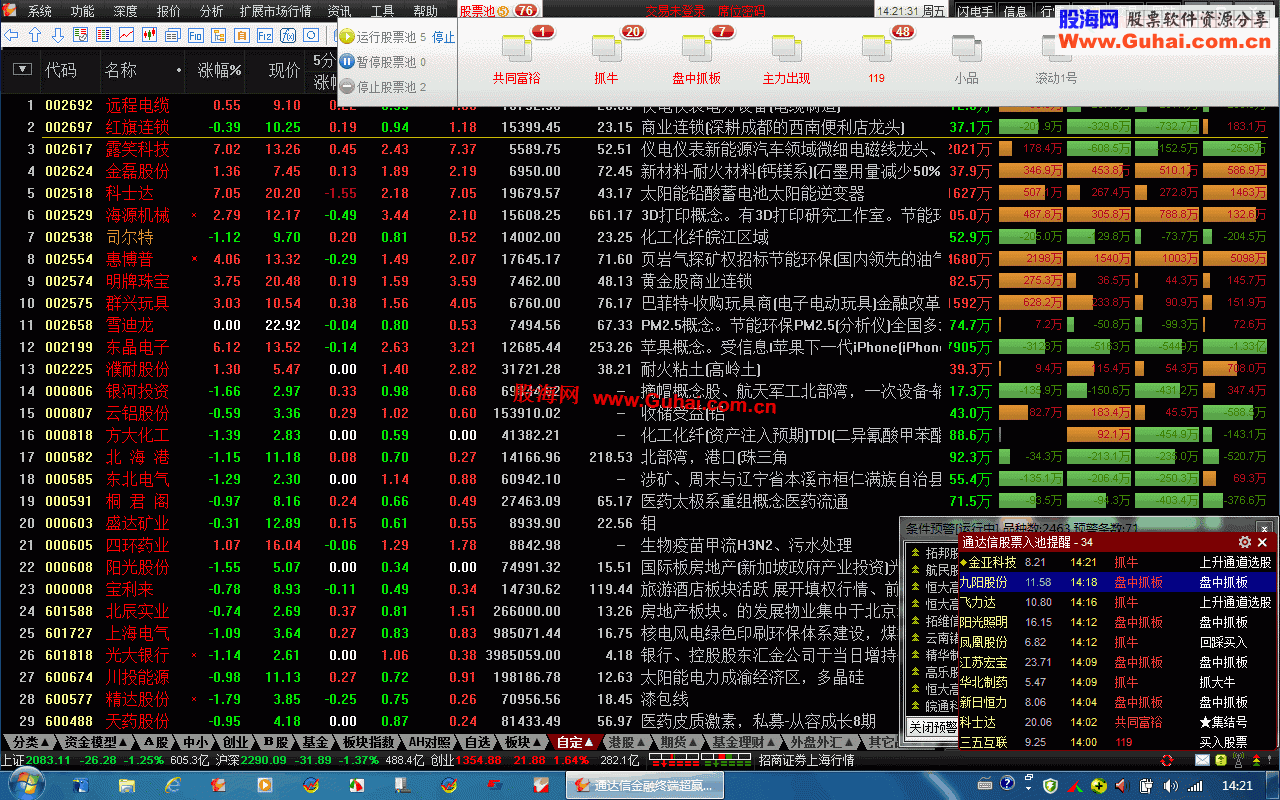Open the colored quote list icon
Viewport: 1280px width, 800px height.
coord(103,35)
